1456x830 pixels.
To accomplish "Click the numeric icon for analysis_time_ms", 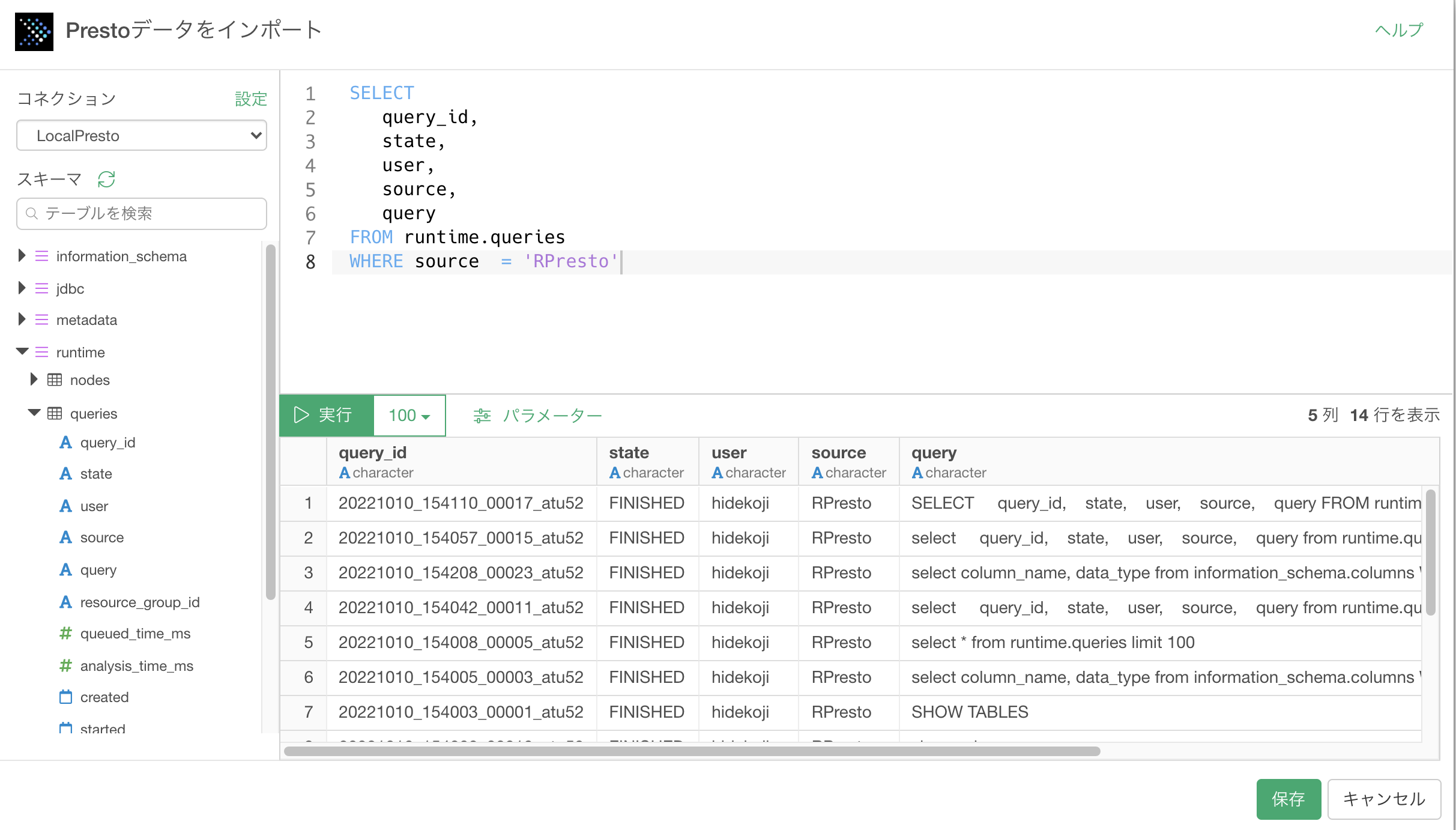I will point(65,666).
